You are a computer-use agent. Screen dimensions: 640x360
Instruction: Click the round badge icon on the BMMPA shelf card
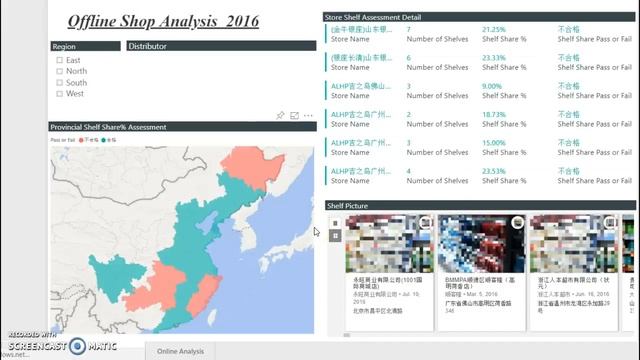tap(518, 222)
